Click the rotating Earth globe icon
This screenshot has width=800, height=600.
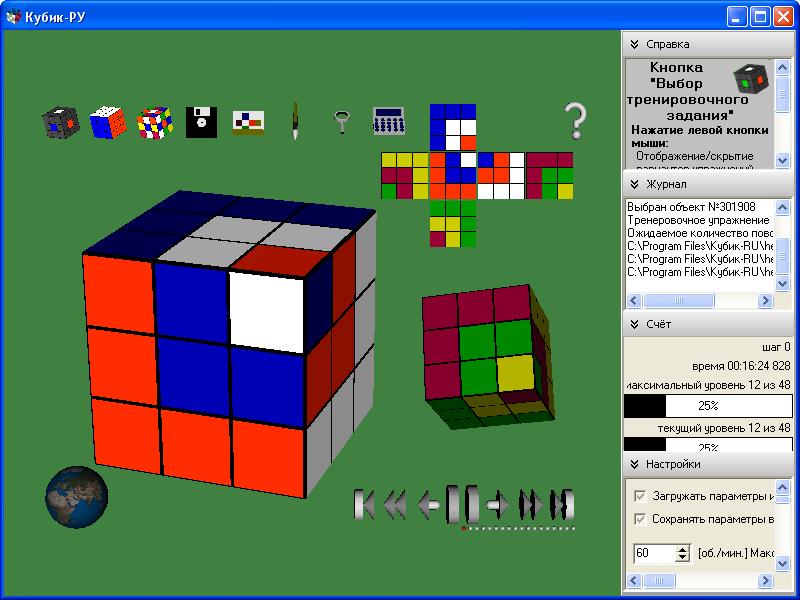pos(77,496)
